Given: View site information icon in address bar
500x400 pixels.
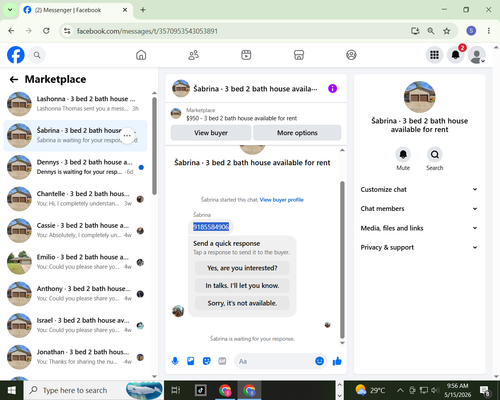Looking at the screenshot, I should [67, 31].
